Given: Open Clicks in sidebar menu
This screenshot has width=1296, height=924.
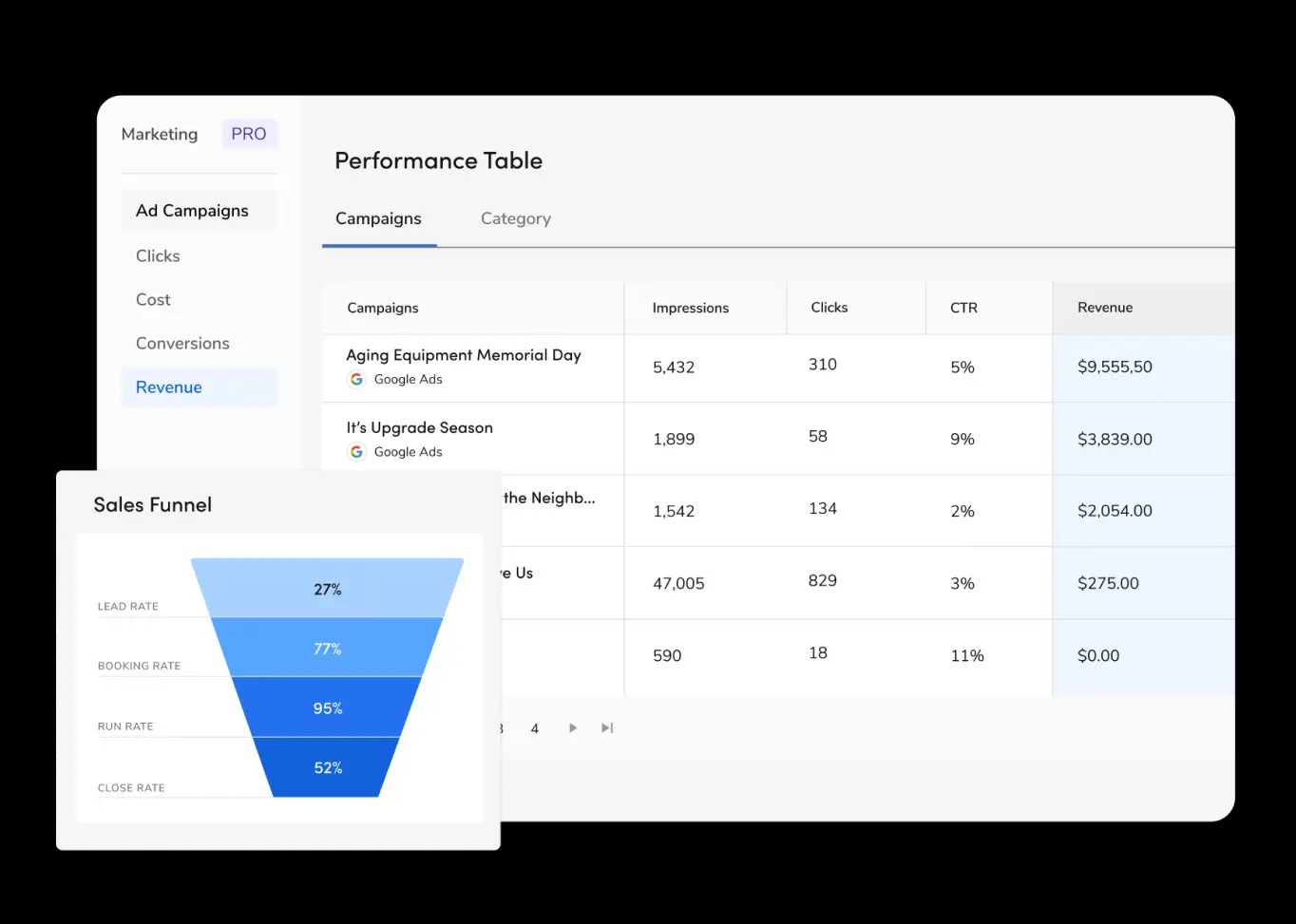Looking at the screenshot, I should (x=158, y=255).
